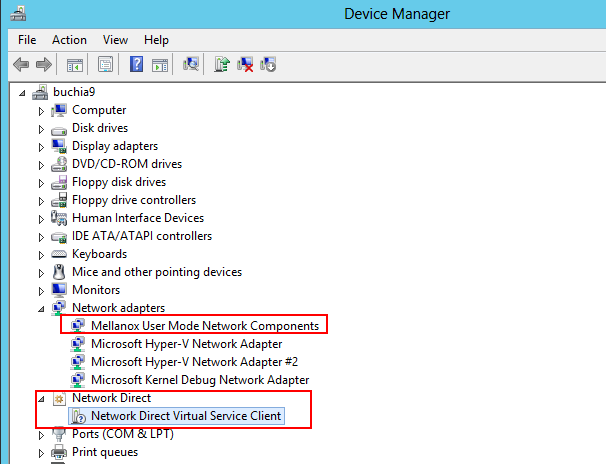Scan for hardware changes icon
The width and height of the screenshot is (606, 464).
point(192,65)
